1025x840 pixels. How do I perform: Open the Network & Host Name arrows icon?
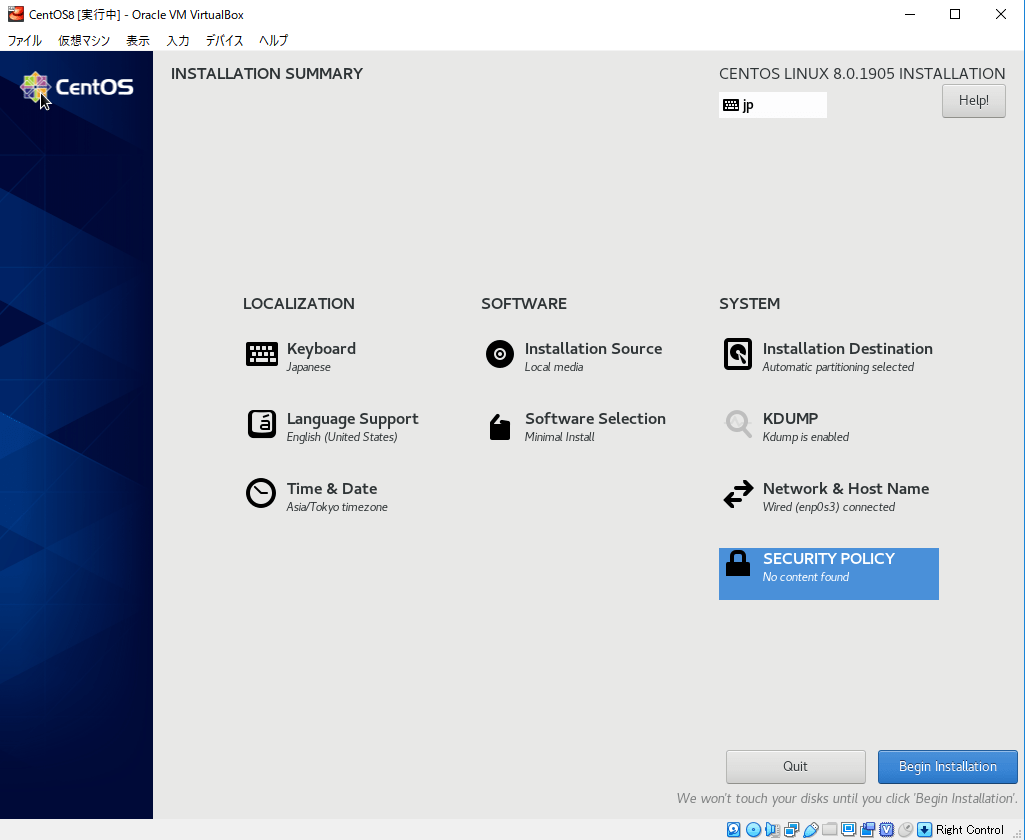pyautogui.click(x=737, y=493)
